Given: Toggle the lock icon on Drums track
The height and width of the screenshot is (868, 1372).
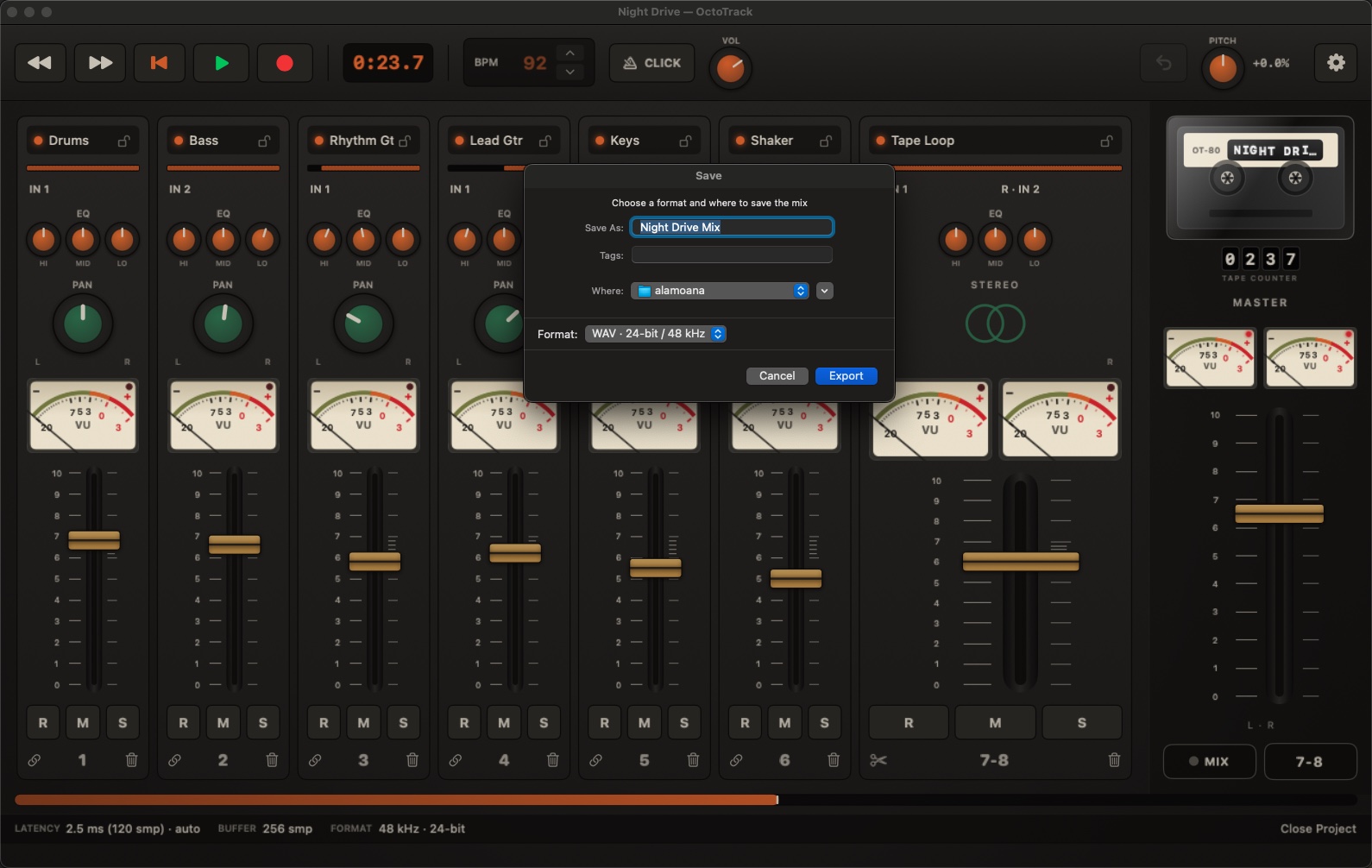Looking at the screenshot, I should click(x=124, y=141).
